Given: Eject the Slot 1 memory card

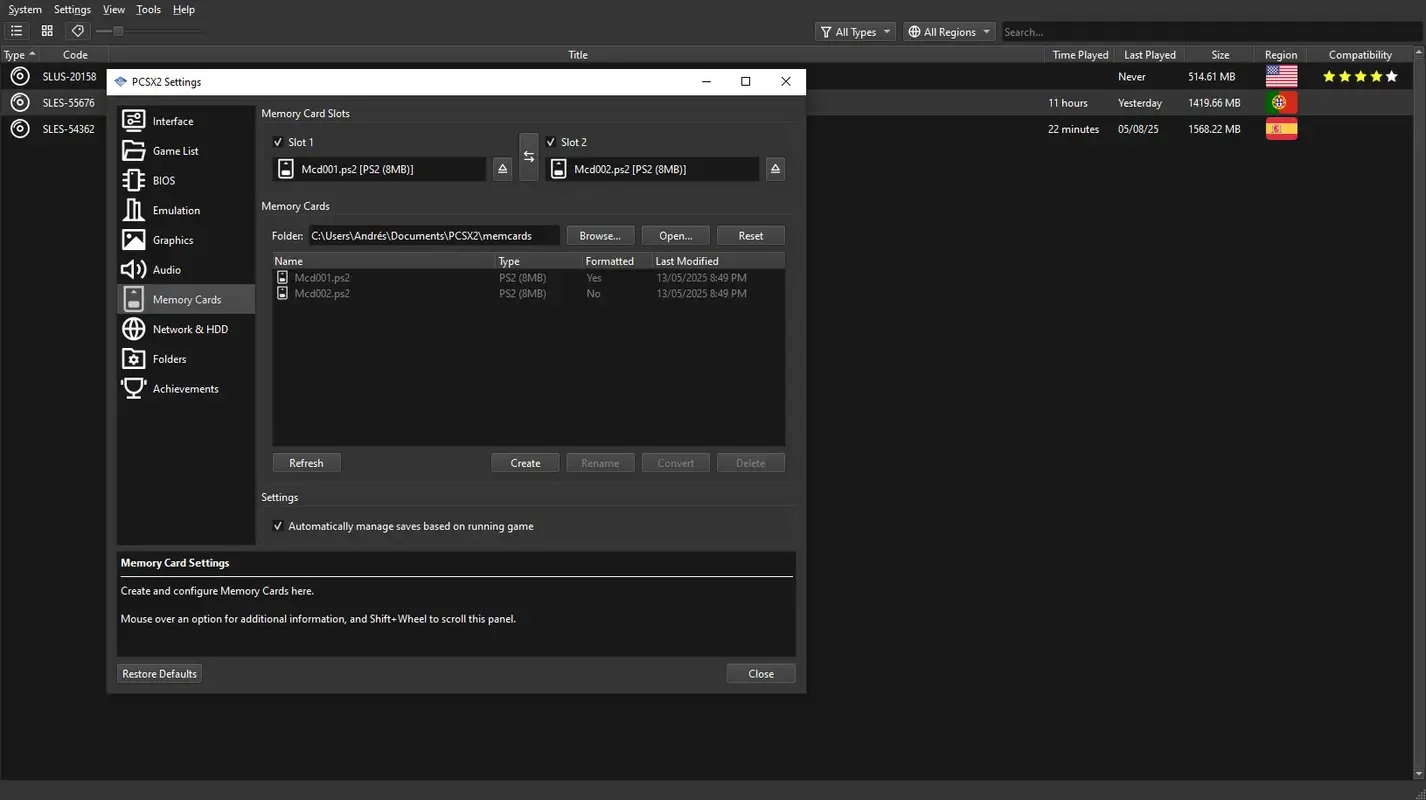Looking at the screenshot, I should [502, 168].
